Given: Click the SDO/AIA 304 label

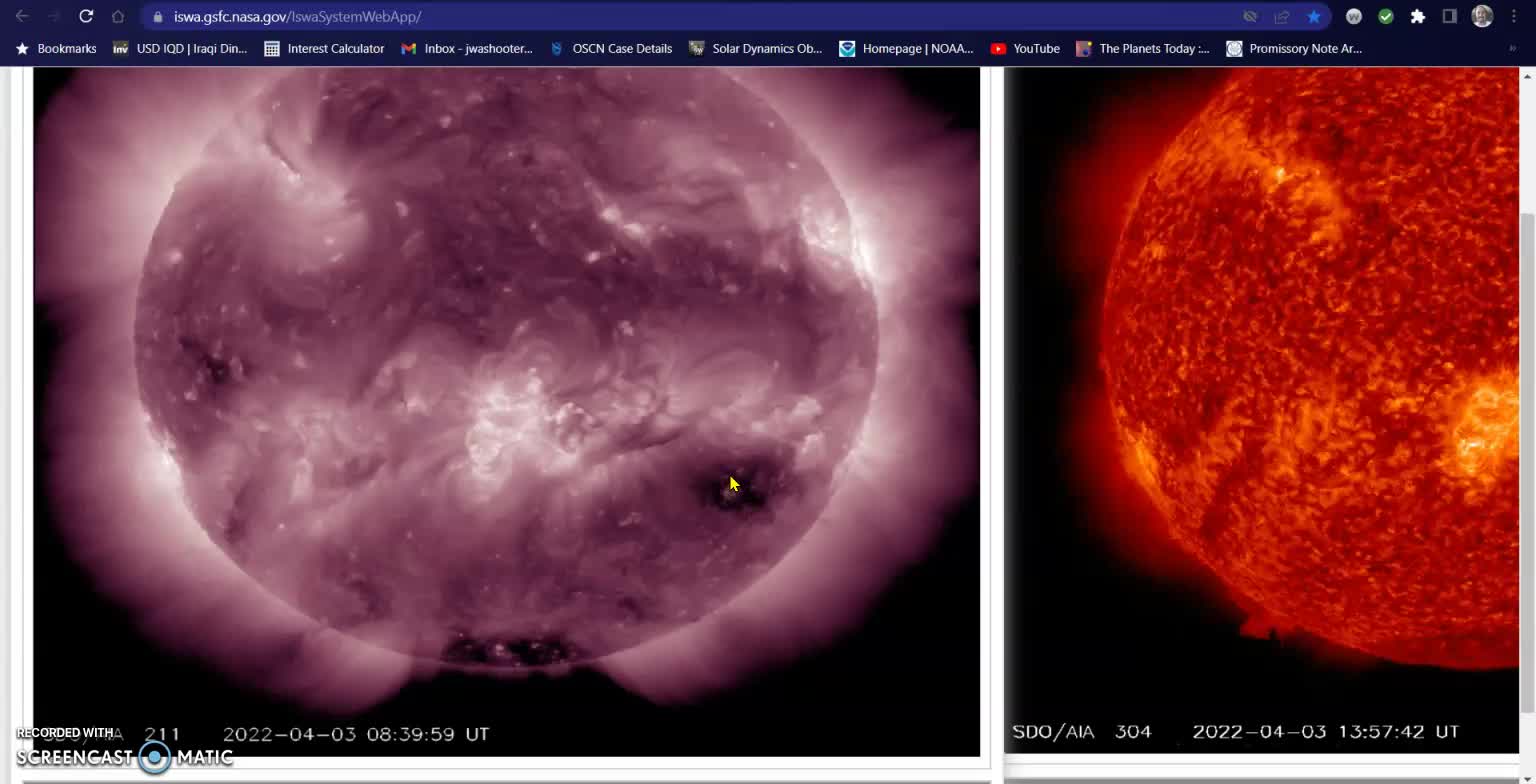Looking at the screenshot, I should pyautogui.click(x=1082, y=732).
